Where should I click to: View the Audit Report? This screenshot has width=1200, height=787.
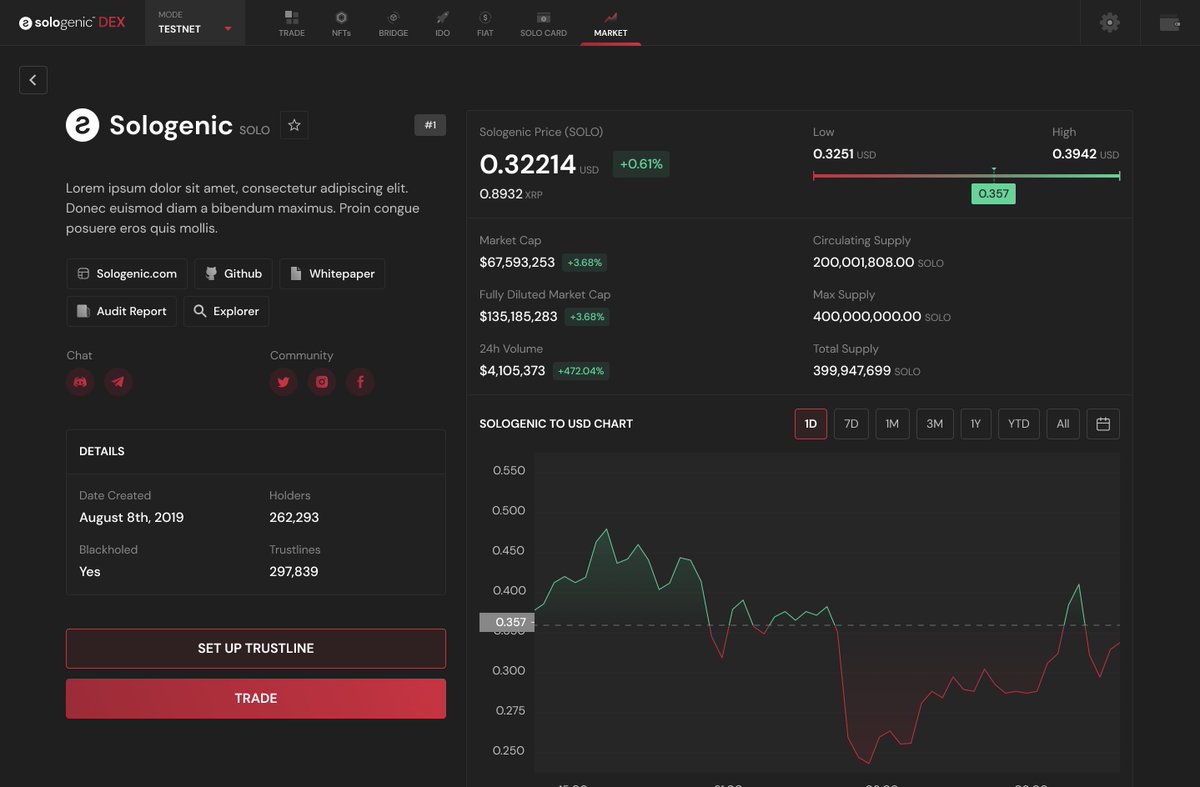click(122, 311)
